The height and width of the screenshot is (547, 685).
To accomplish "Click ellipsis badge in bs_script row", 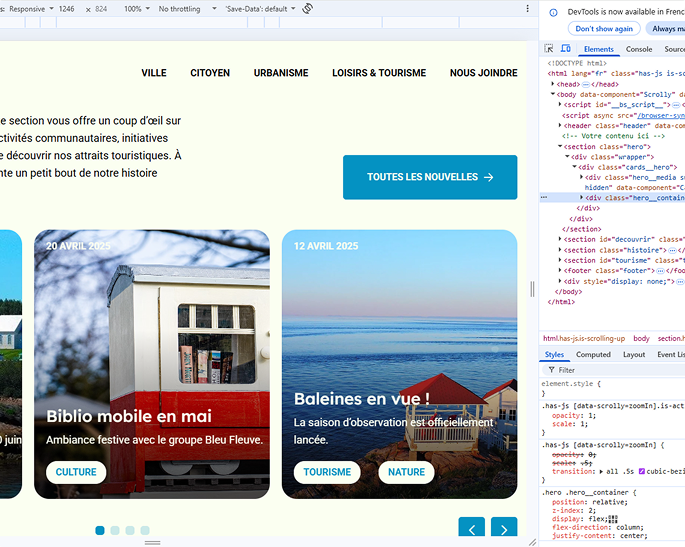I will pyautogui.click(x=675, y=105).
